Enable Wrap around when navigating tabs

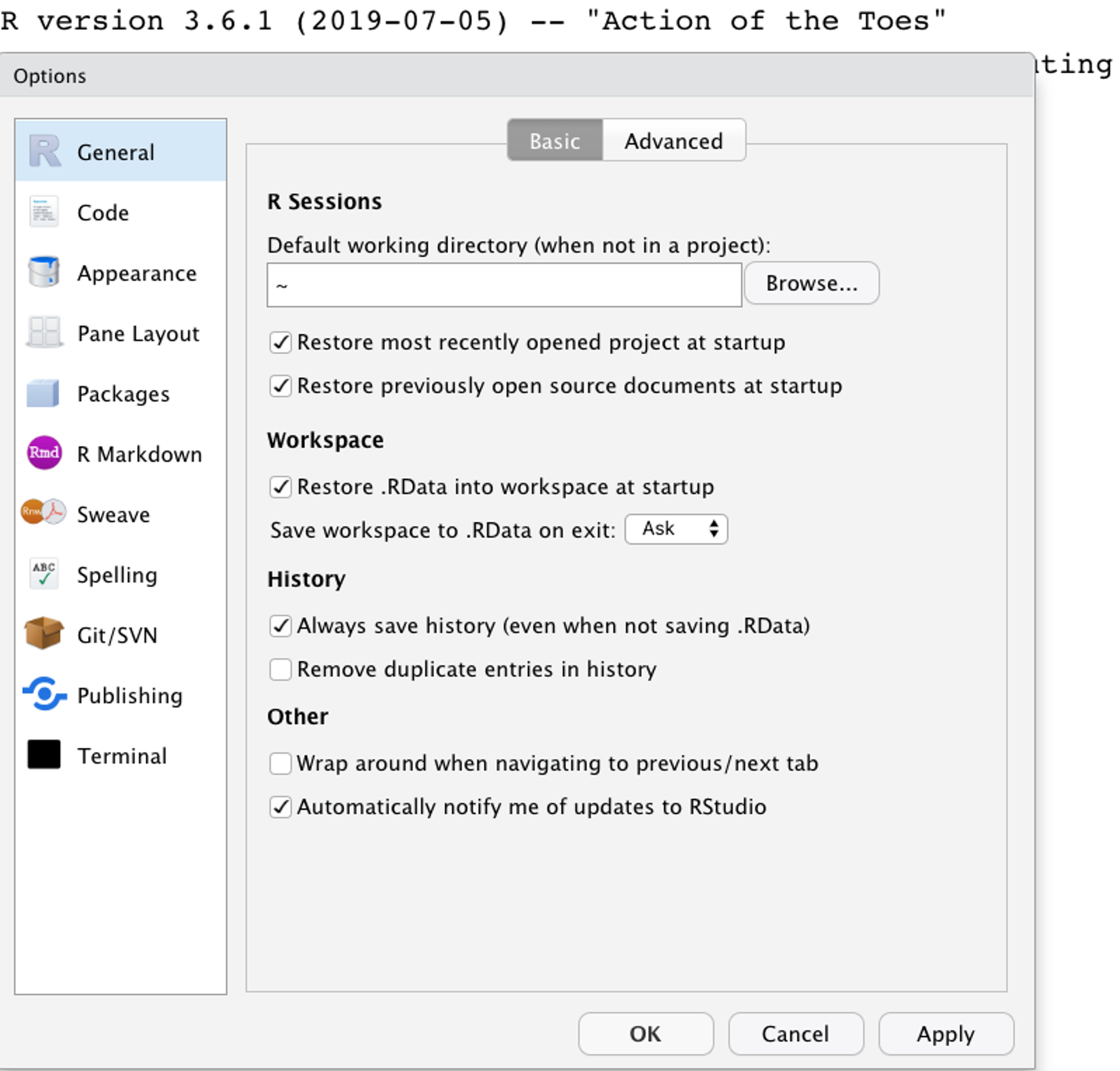[x=281, y=763]
